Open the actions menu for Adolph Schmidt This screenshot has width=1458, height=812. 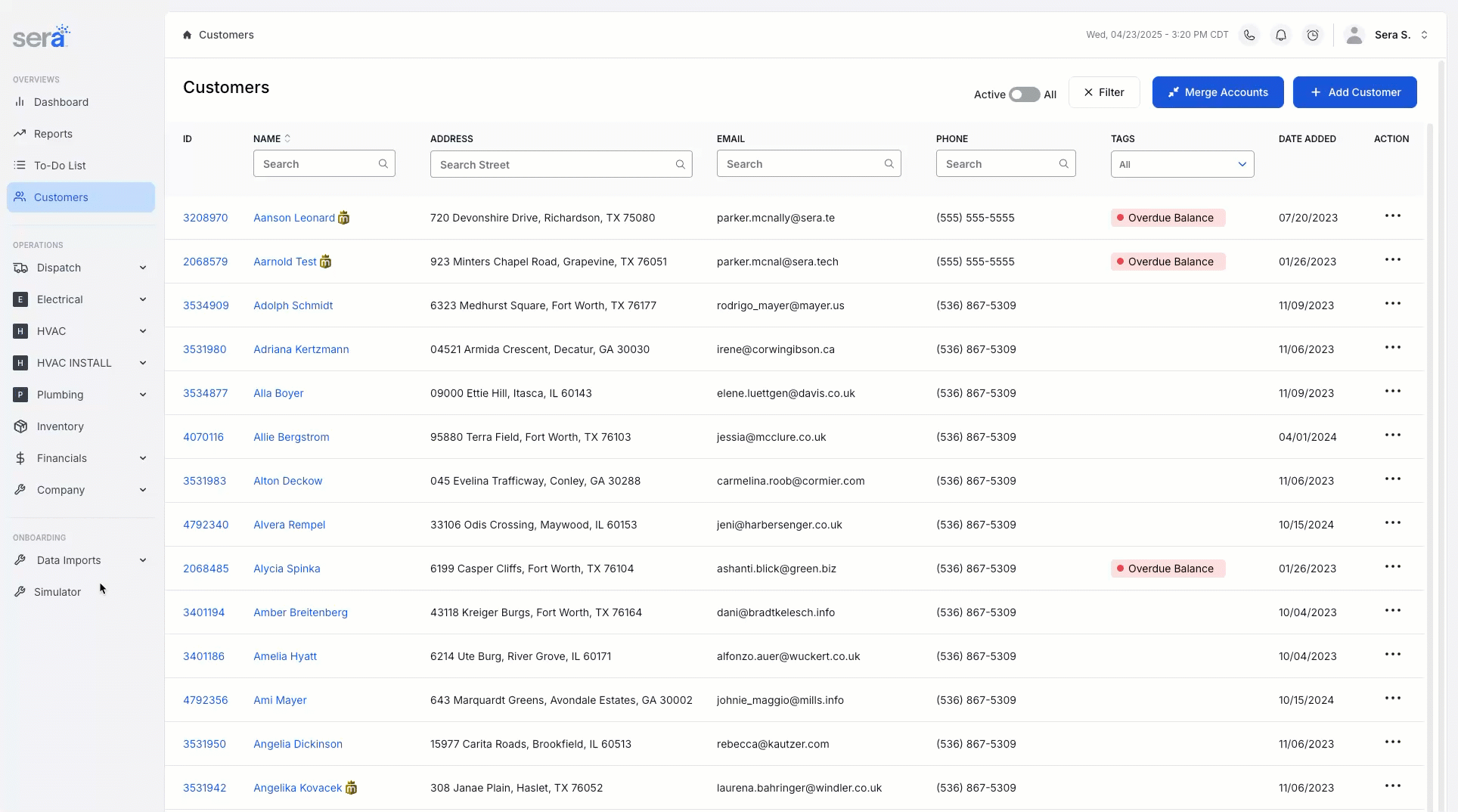click(1393, 304)
